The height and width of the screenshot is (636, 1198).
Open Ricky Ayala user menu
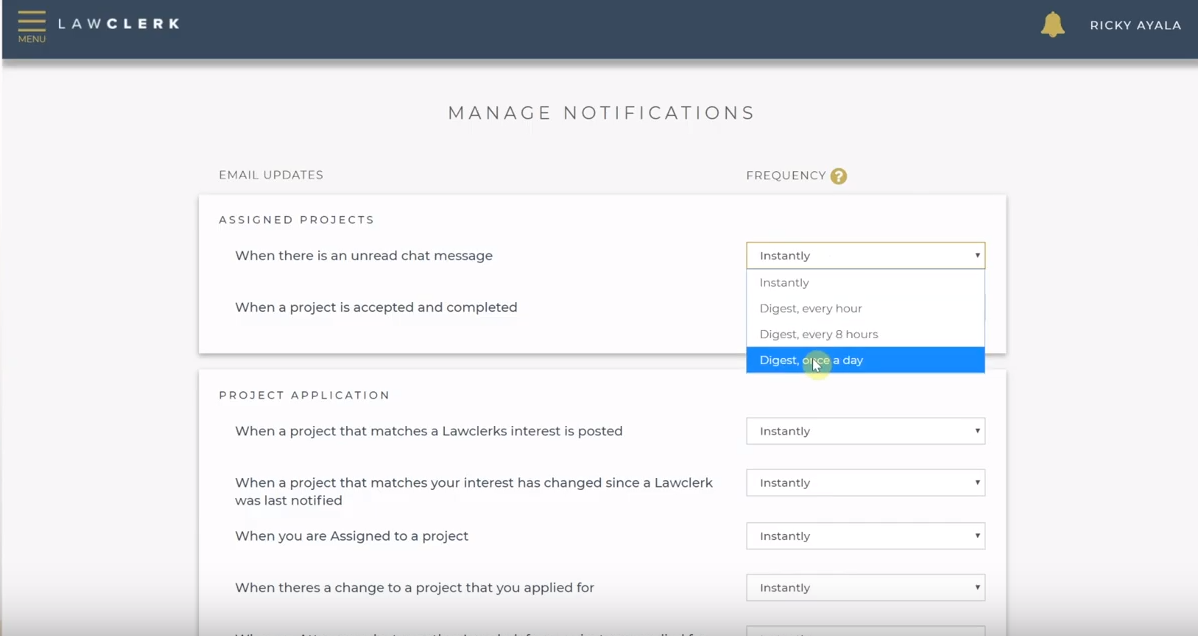pos(1135,25)
